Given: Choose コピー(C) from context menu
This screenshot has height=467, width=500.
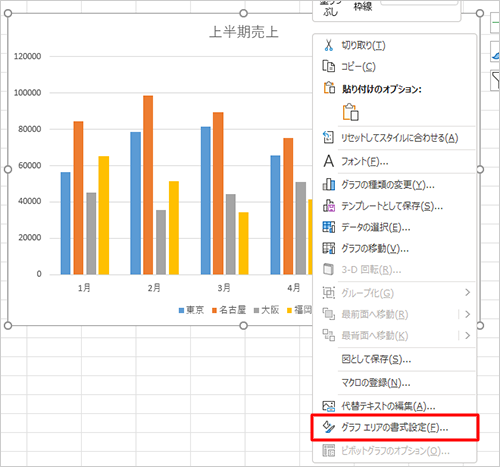Looking at the screenshot, I should [x=394, y=66].
